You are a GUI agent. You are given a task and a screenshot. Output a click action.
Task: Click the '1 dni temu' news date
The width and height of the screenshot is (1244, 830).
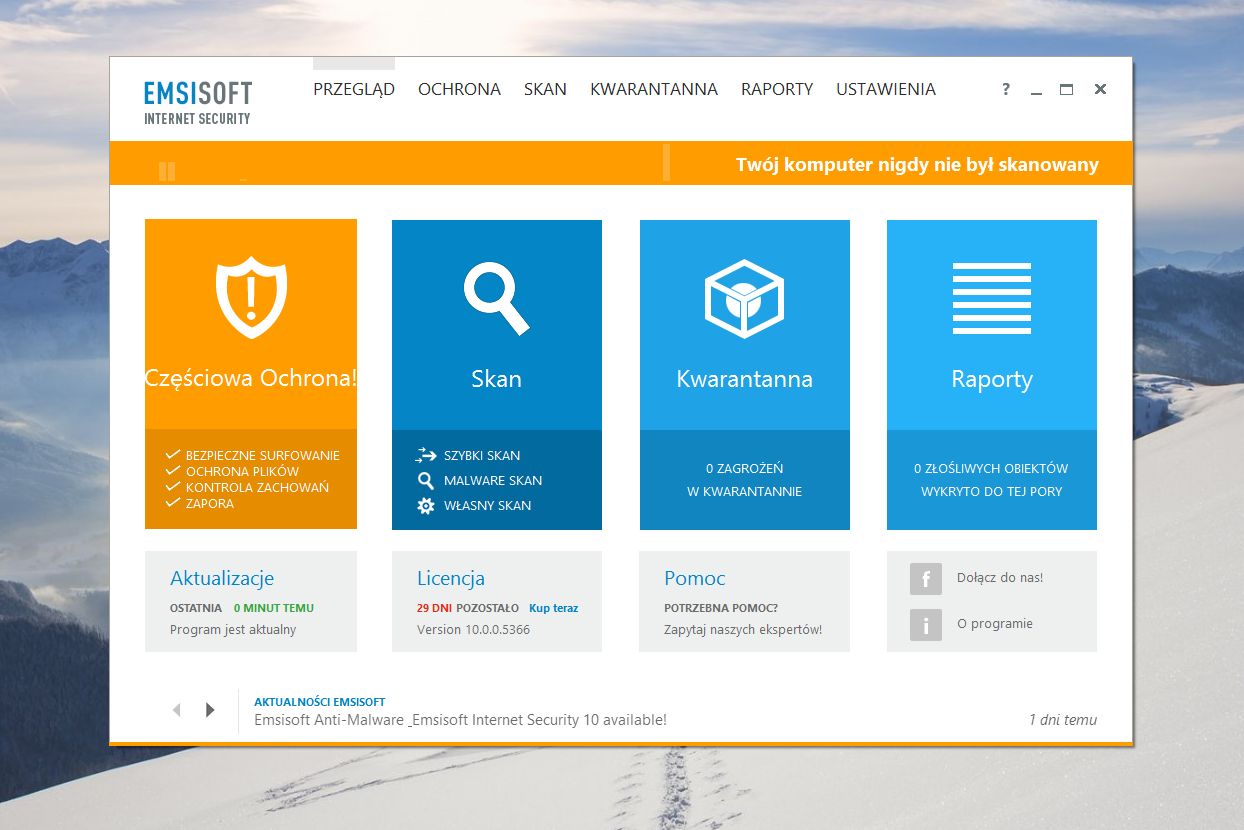pos(1063,720)
